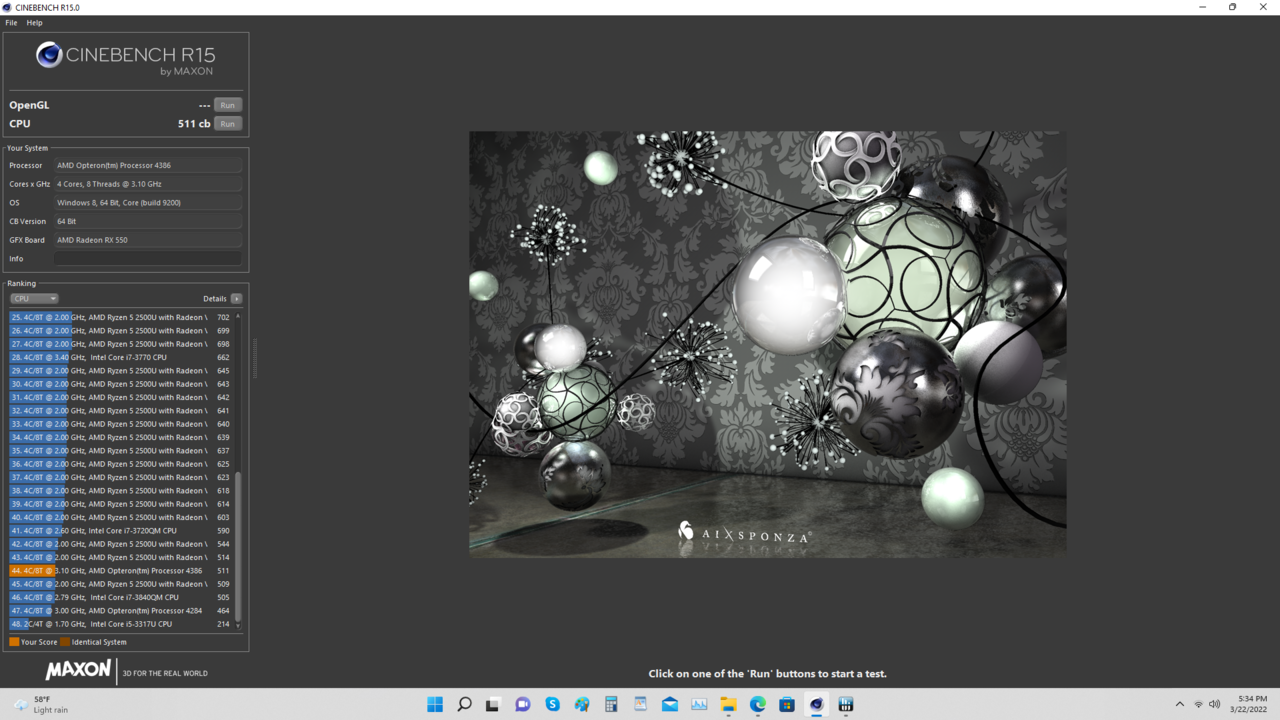Open the File menu
This screenshot has height=720, width=1280.
click(x=10, y=22)
